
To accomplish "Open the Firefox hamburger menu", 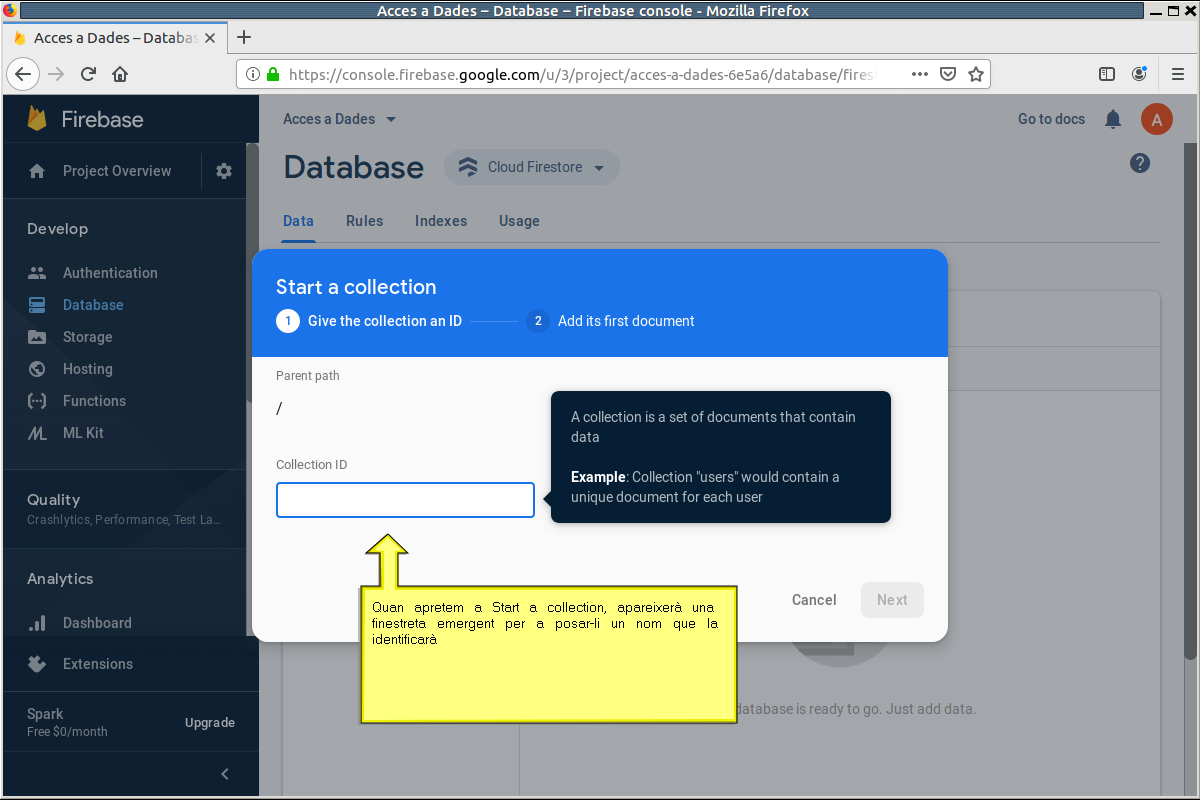I will pos(1178,74).
